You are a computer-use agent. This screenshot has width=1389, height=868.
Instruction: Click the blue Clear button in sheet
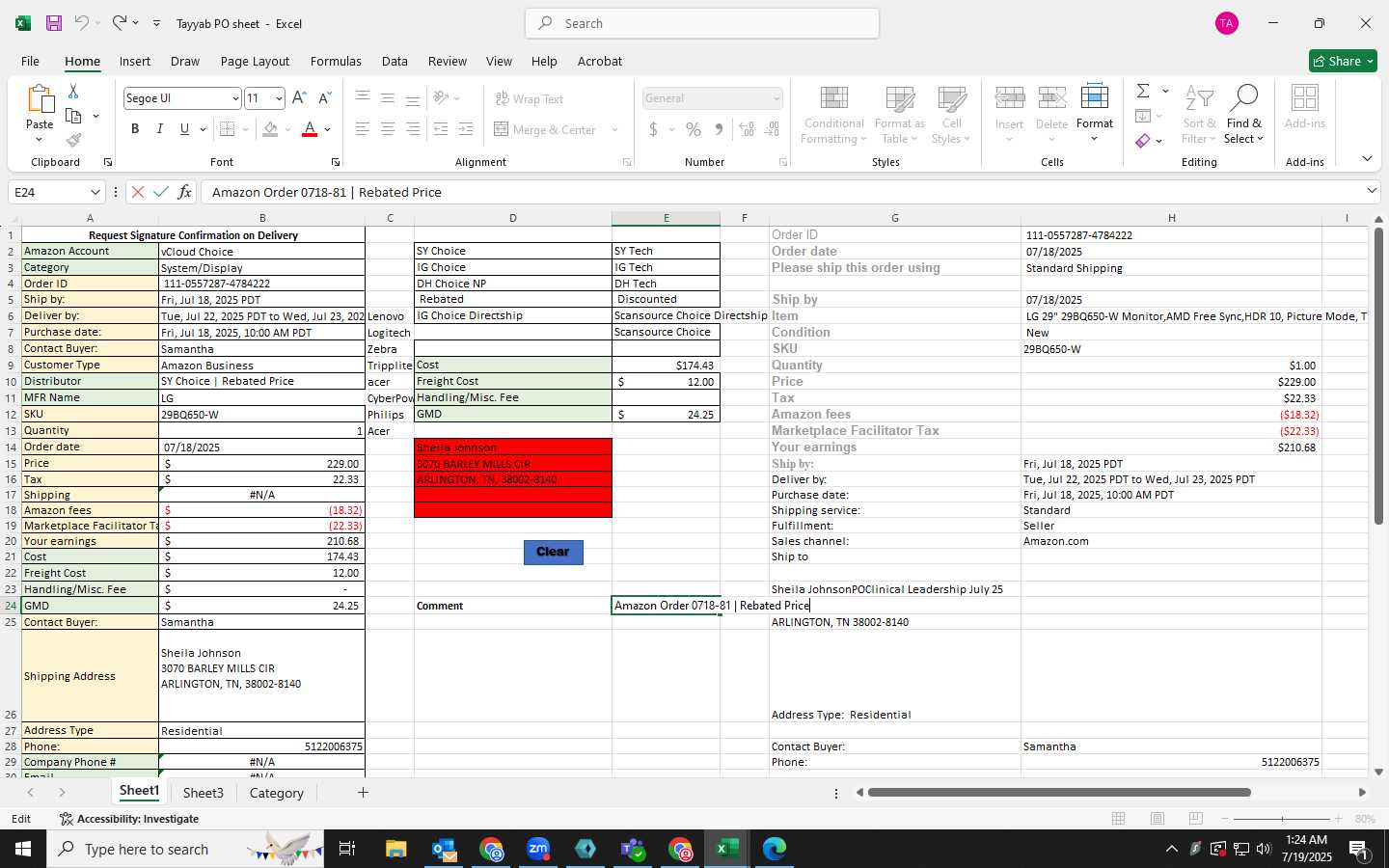click(x=553, y=552)
